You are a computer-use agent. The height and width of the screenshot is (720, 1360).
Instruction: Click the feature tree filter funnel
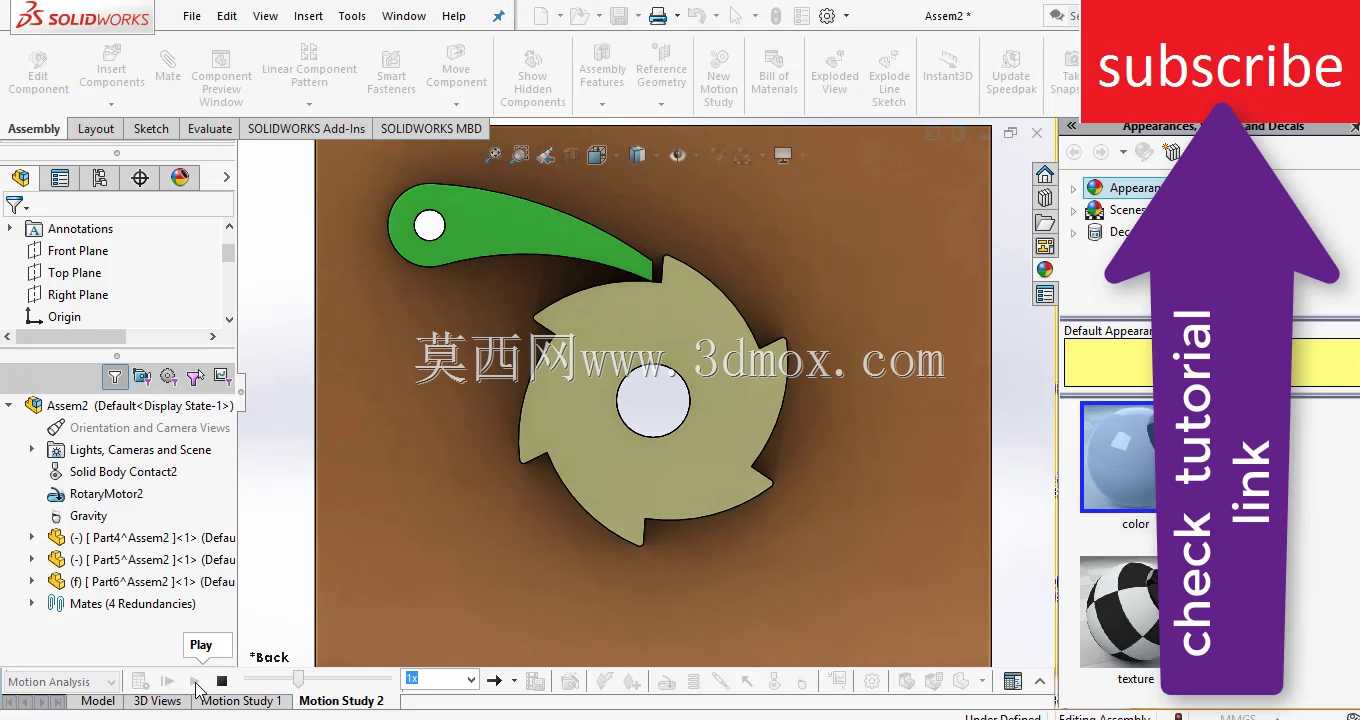(15, 205)
